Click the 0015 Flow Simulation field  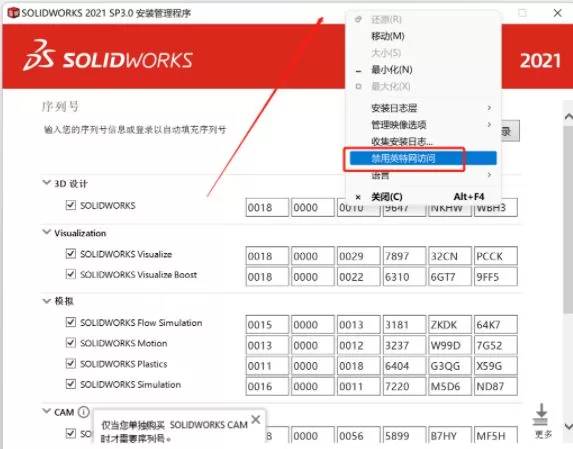pos(267,324)
